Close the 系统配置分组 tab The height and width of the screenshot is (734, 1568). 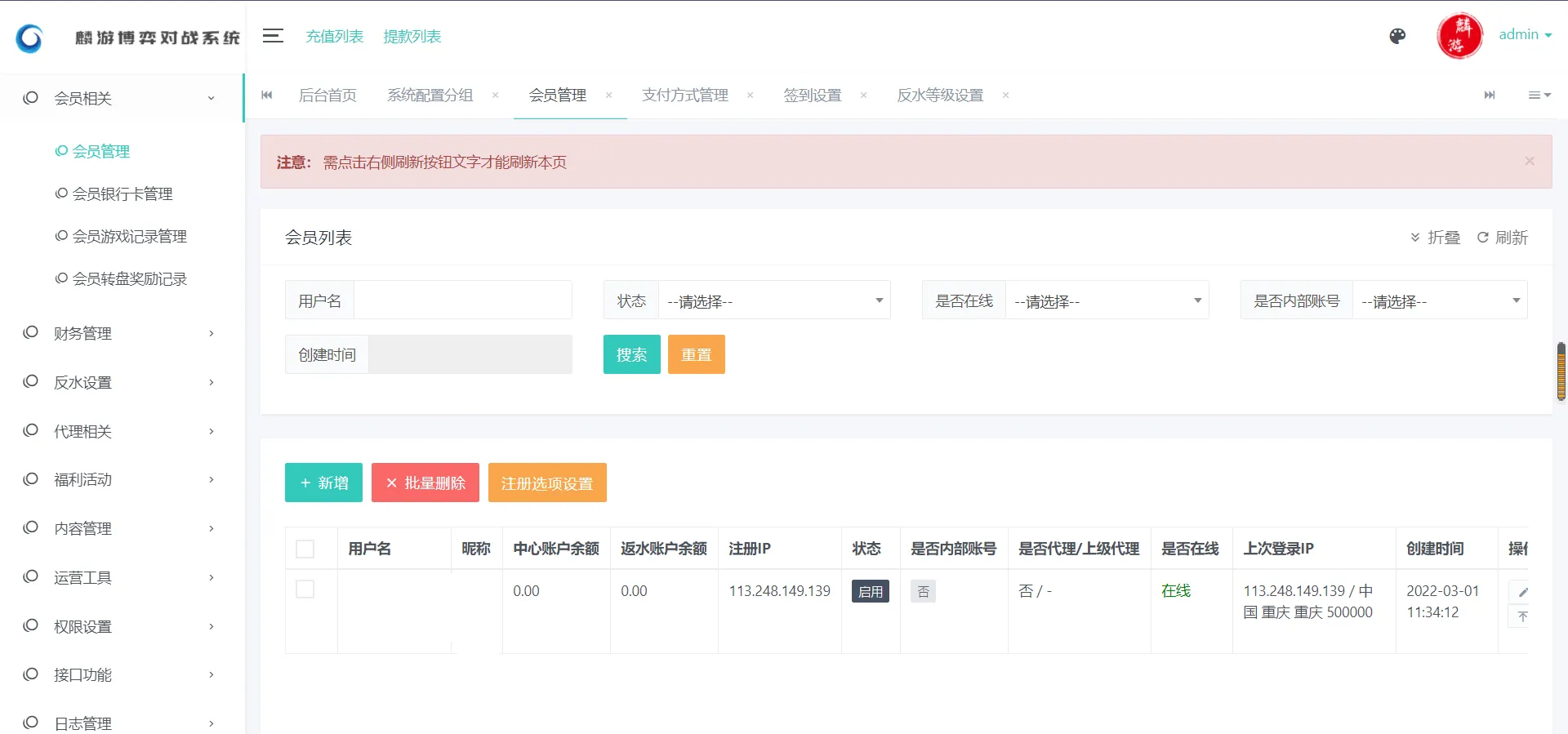[x=495, y=96]
